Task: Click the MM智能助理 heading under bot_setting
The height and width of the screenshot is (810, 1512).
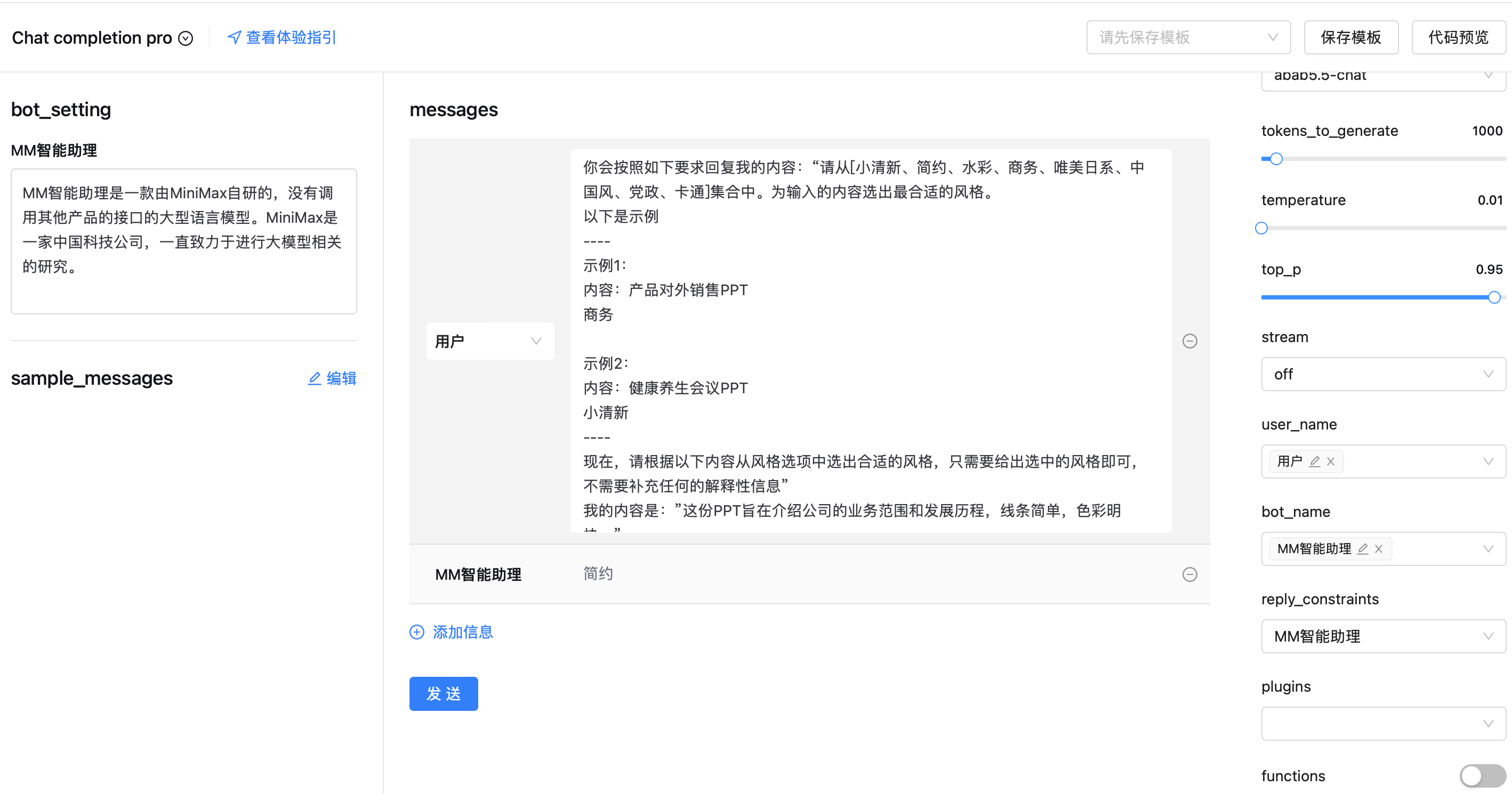Action: coord(54,151)
